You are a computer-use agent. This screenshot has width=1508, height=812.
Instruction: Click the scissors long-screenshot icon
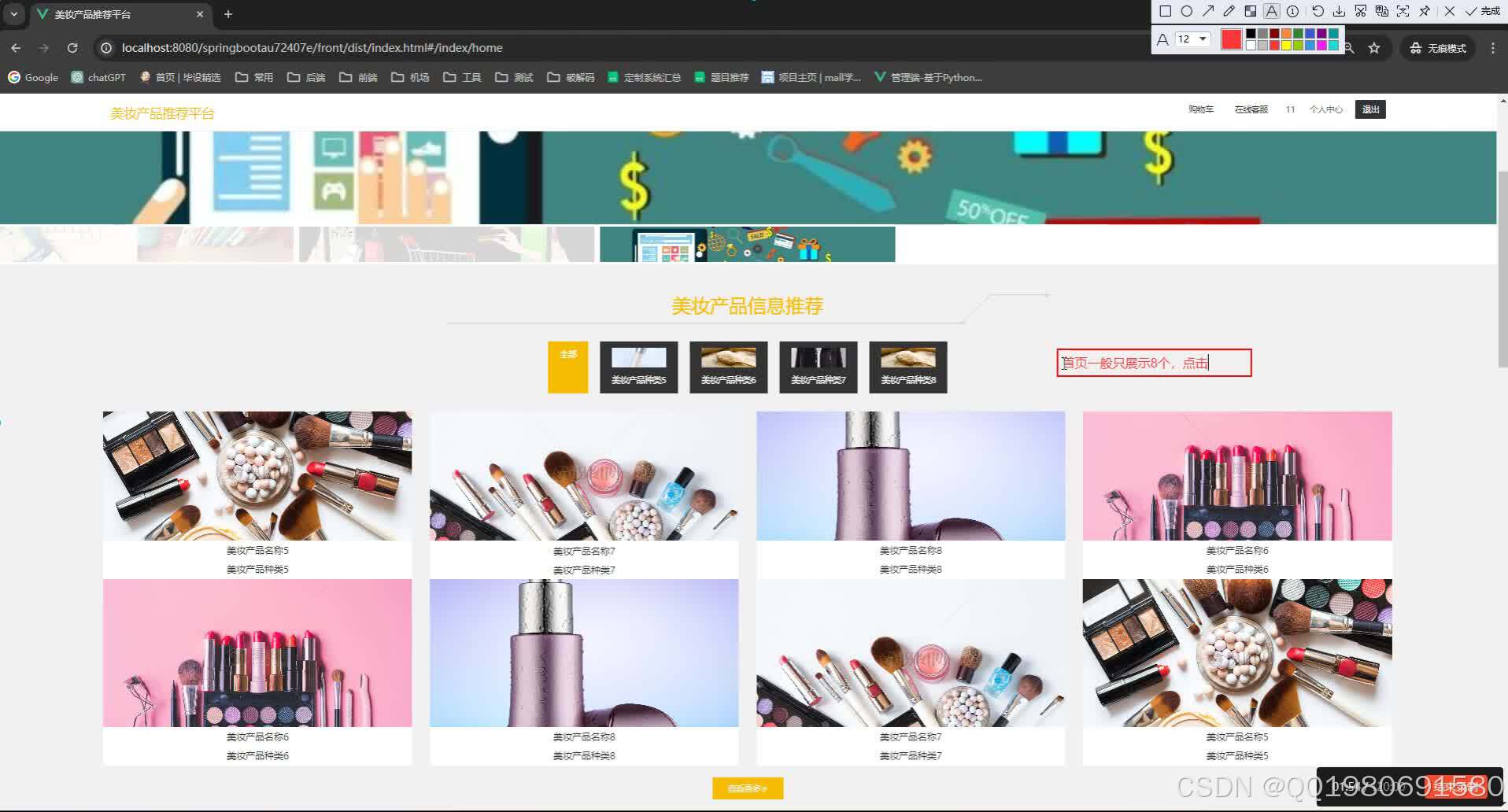pyautogui.click(x=1360, y=11)
